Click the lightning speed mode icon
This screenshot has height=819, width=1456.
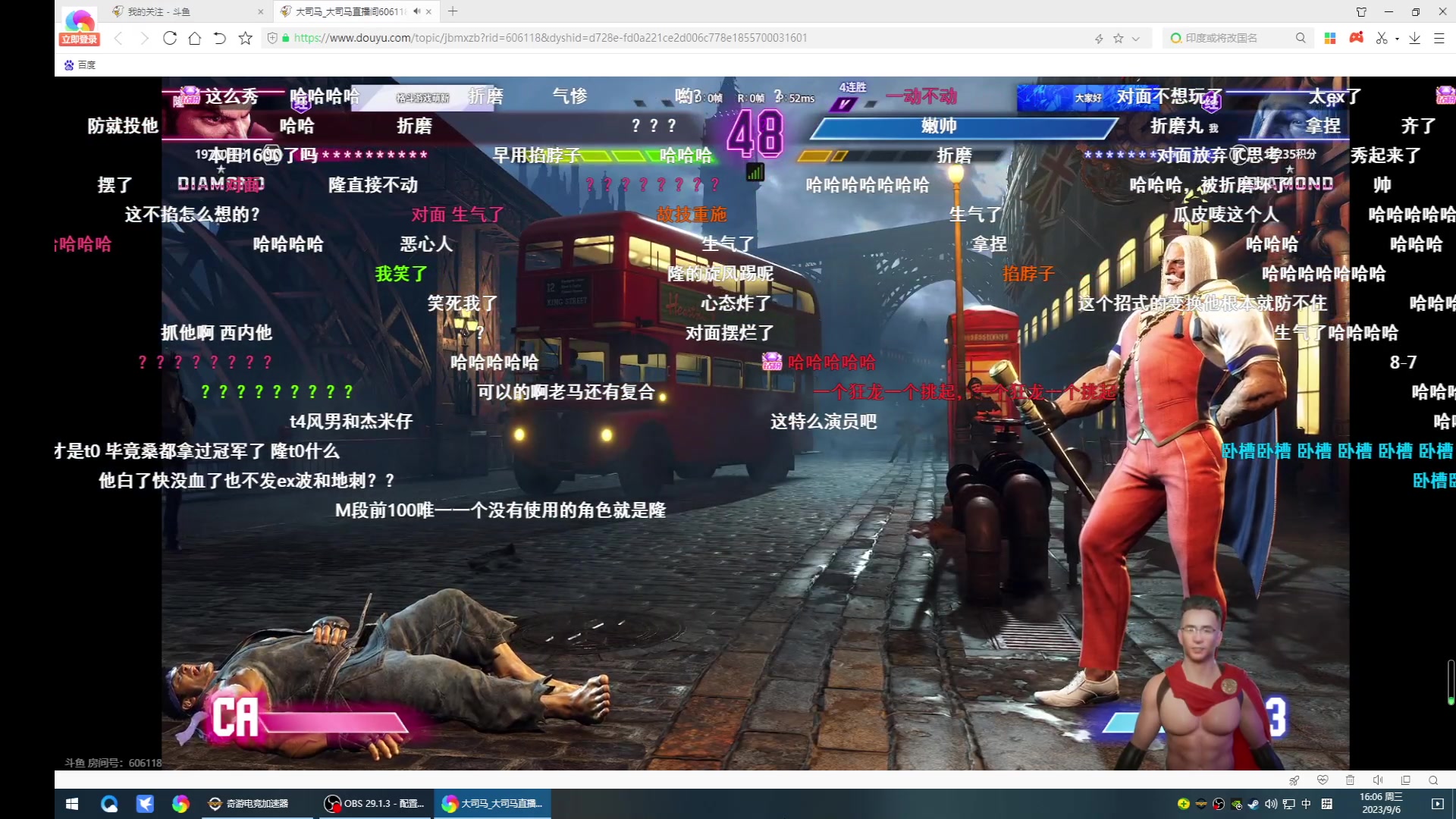point(1099,38)
